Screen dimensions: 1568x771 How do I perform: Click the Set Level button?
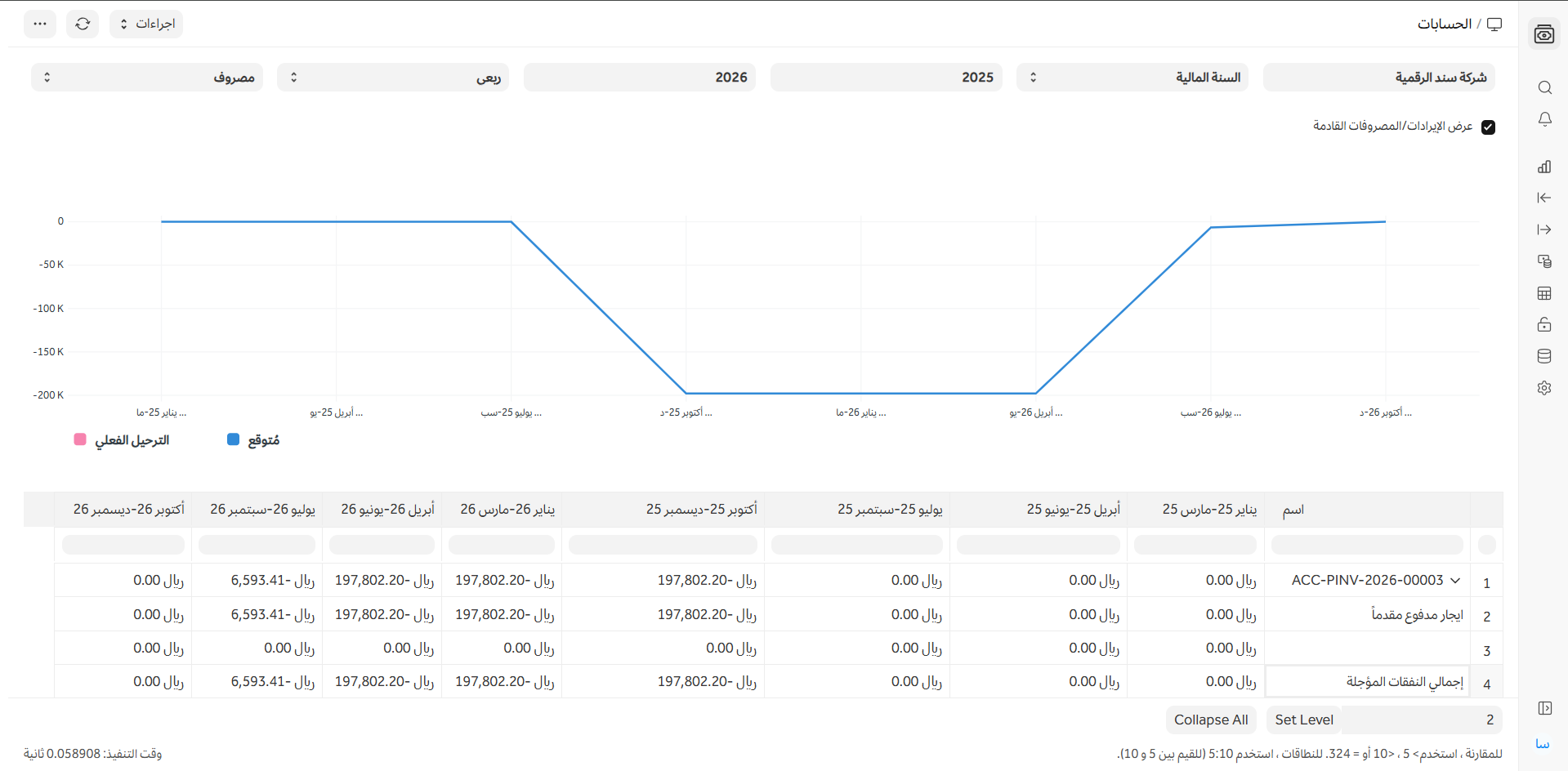[x=1304, y=720]
